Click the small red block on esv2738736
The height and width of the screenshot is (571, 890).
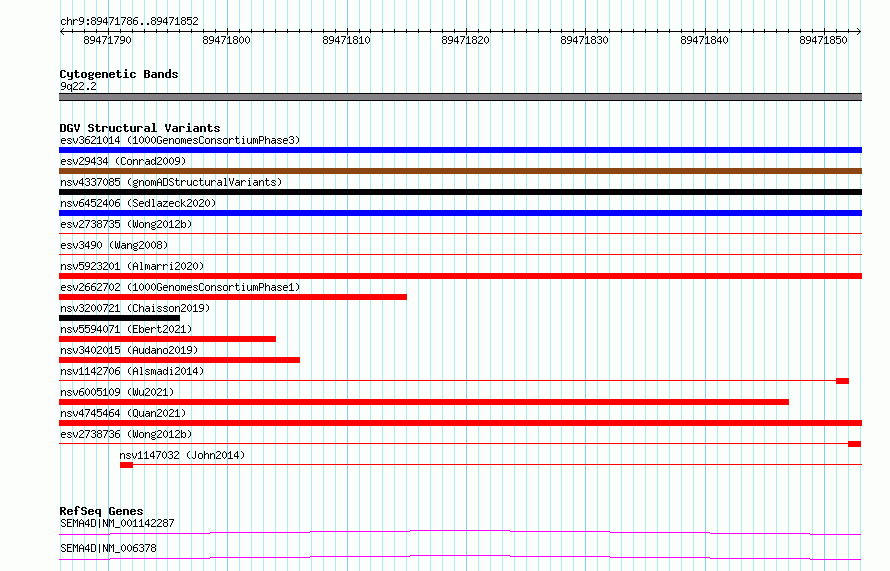854,444
